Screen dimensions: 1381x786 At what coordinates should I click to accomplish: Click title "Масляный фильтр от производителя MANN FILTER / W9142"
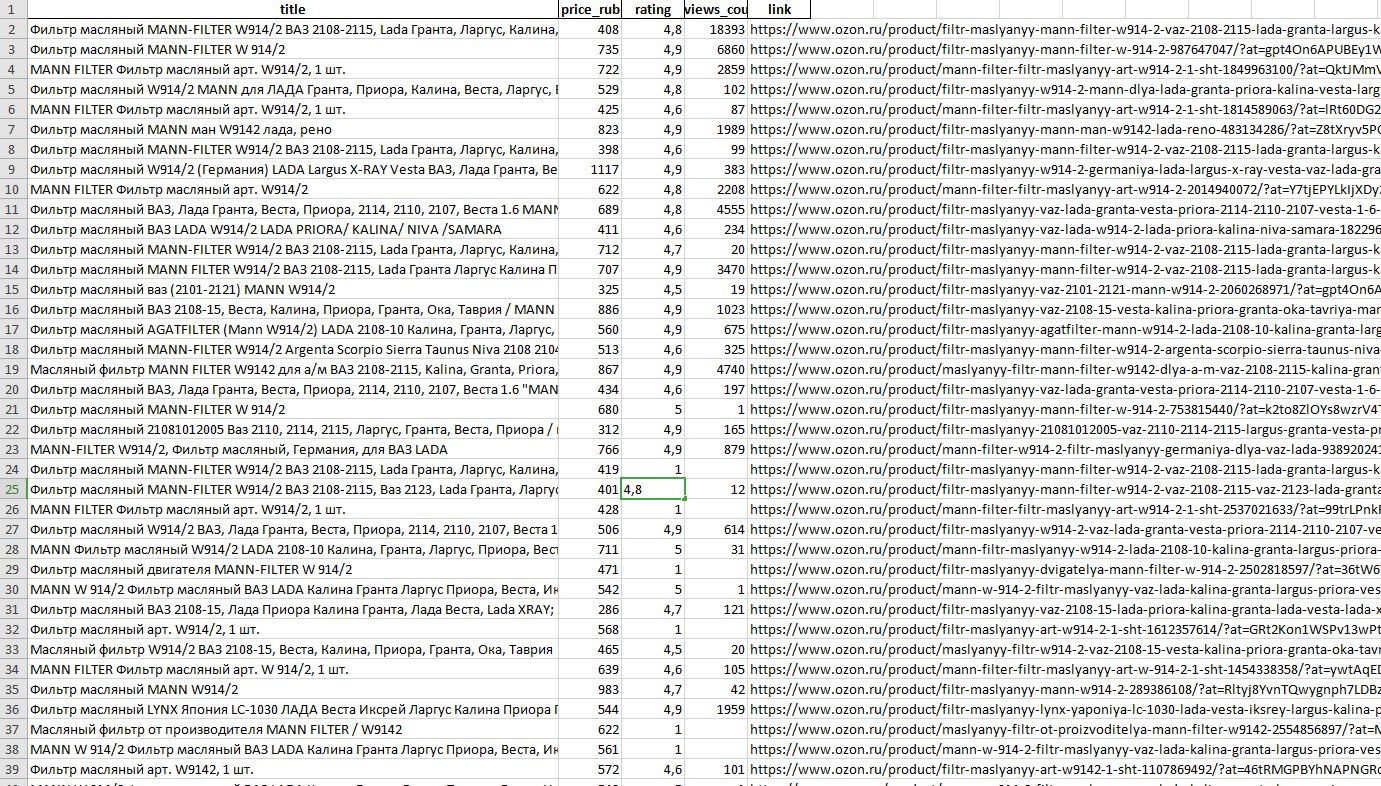coord(216,729)
